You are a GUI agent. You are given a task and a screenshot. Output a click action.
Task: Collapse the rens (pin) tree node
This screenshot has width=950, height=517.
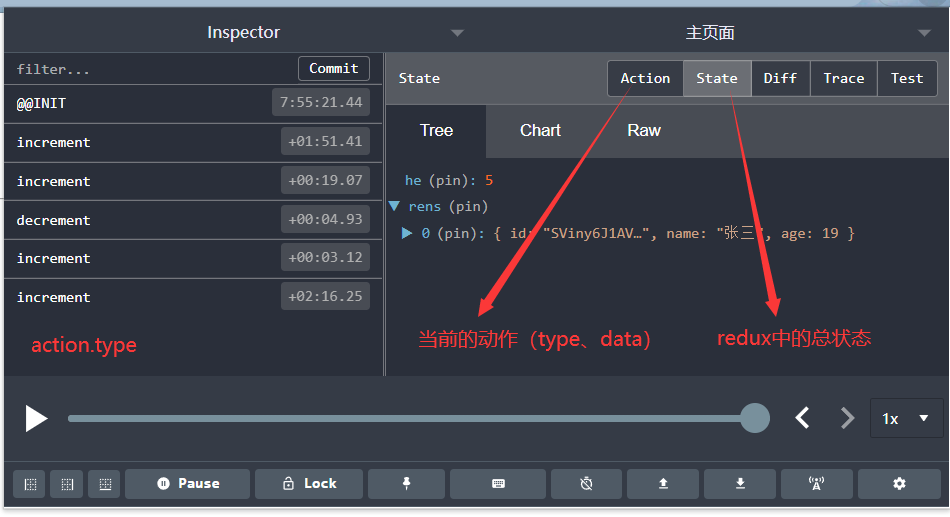point(394,207)
